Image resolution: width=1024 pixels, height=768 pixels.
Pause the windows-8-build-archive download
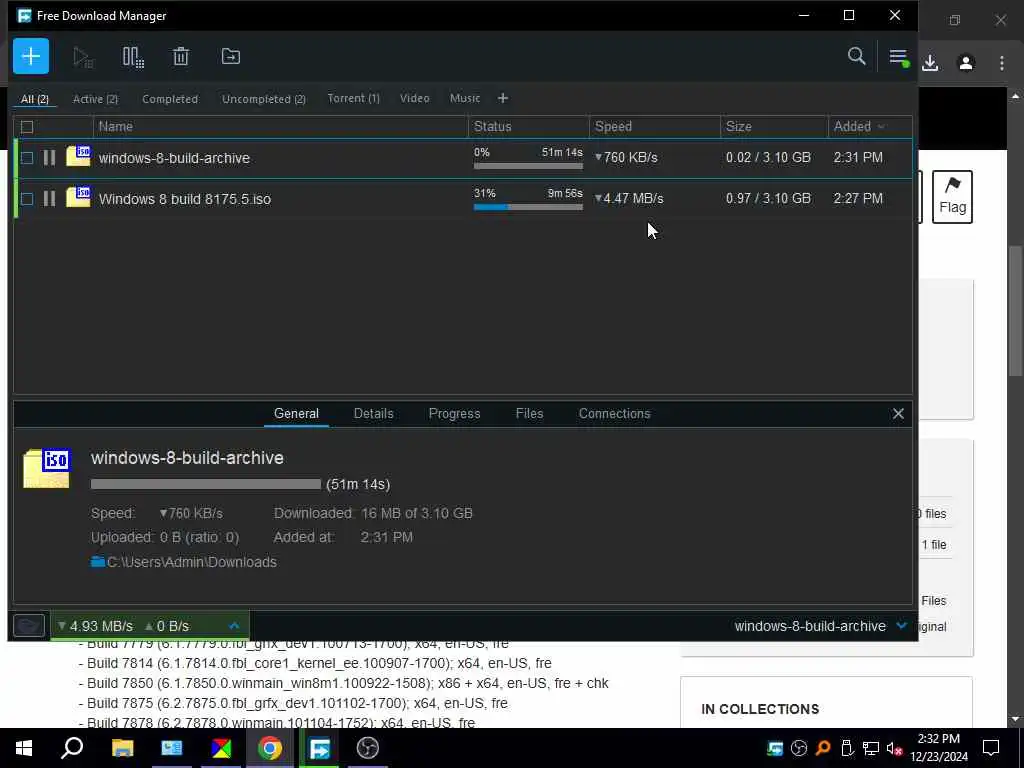tap(50, 158)
